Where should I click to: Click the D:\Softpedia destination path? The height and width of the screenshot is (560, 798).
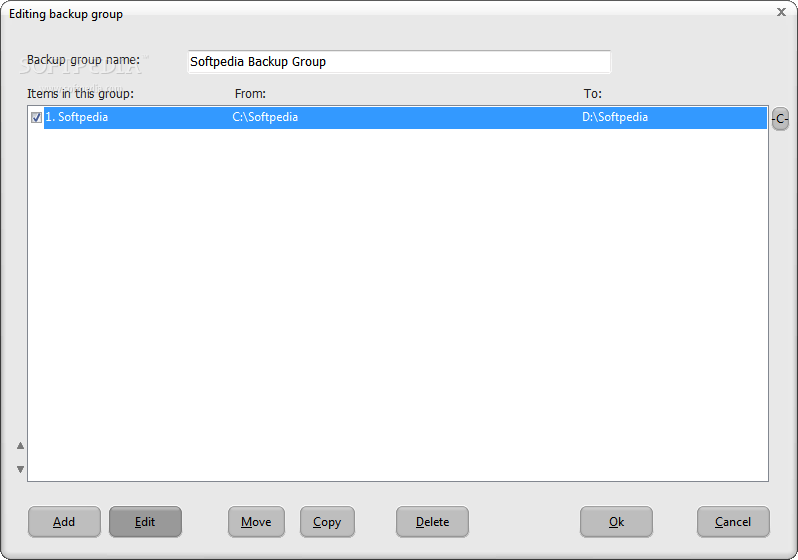point(615,117)
